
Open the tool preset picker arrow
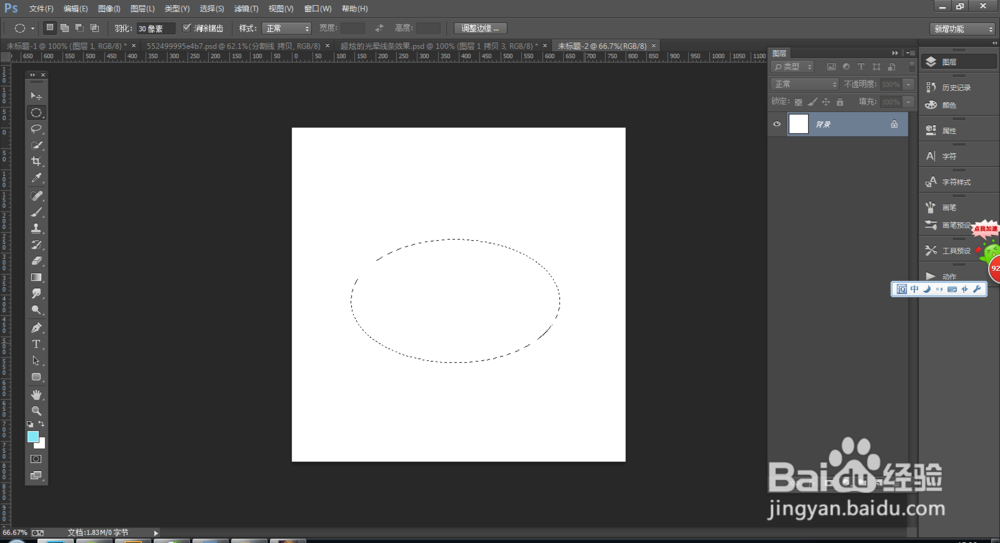click(33, 29)
